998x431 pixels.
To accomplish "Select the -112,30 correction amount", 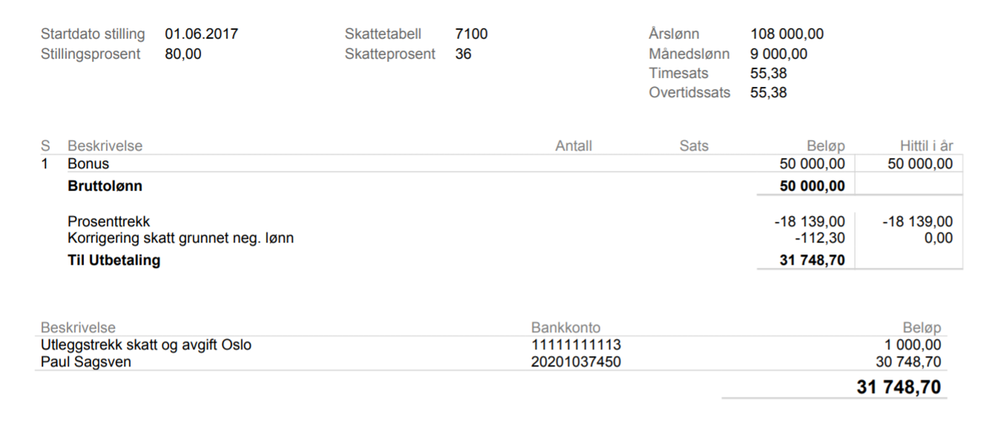I will (820, 238).
